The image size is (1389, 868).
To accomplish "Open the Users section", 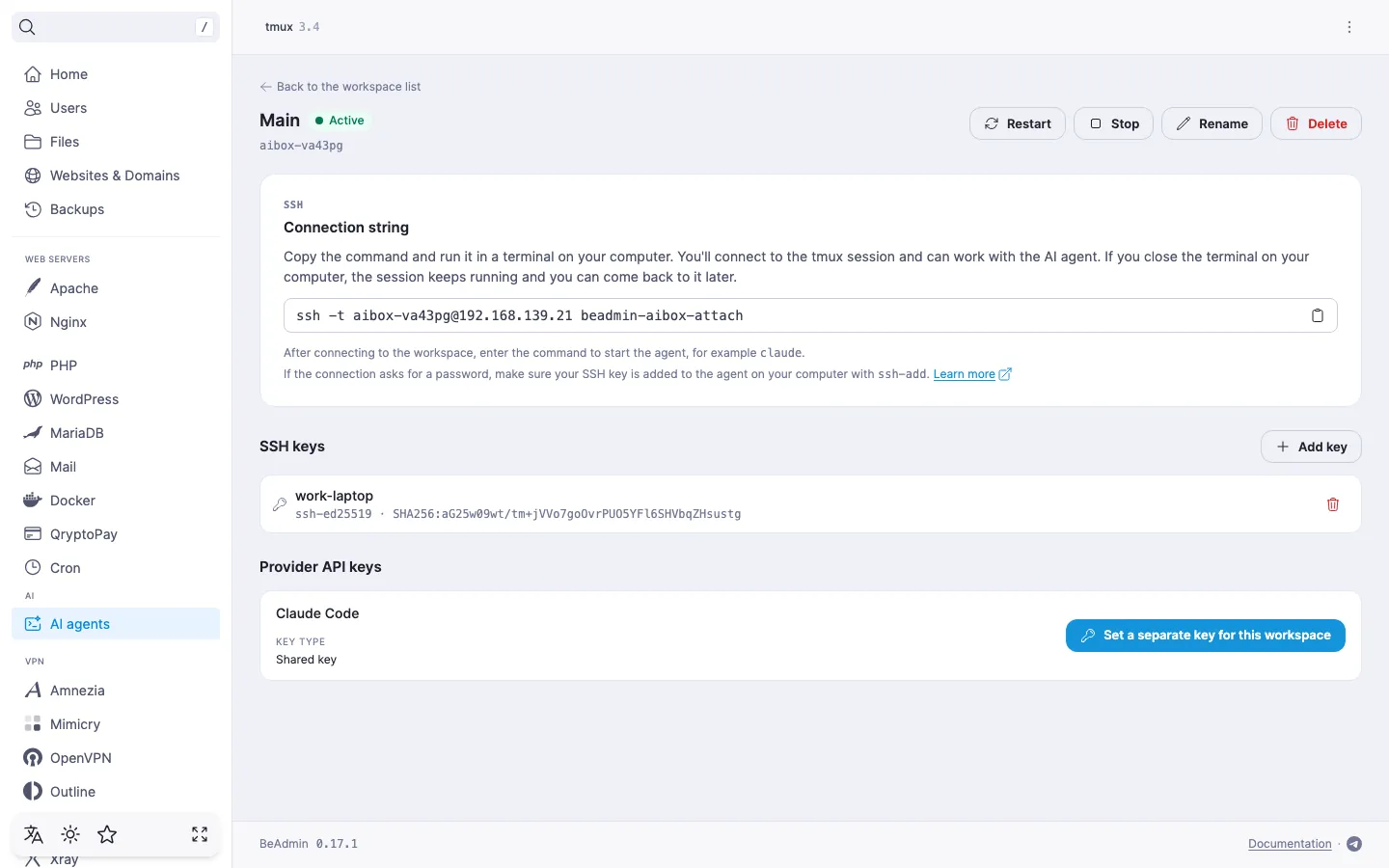I will tap(116, 108).
